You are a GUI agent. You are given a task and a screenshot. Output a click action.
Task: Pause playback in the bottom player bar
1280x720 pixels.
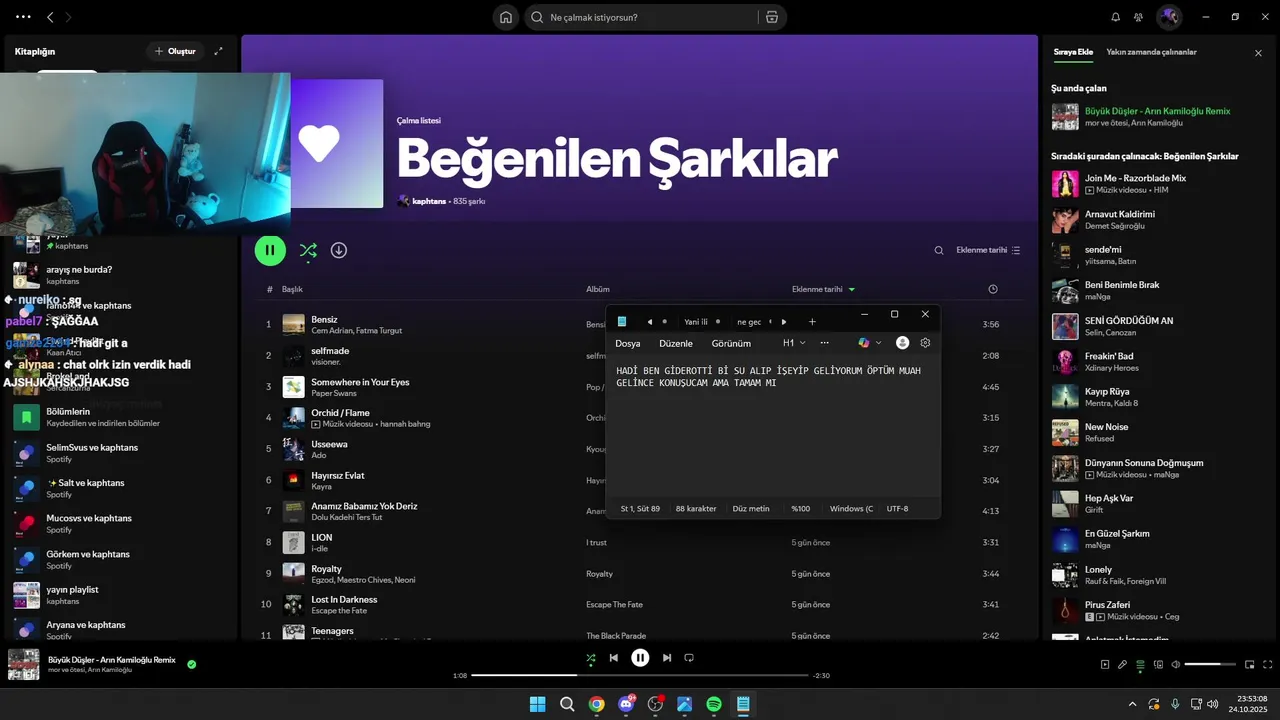(640, 658)
